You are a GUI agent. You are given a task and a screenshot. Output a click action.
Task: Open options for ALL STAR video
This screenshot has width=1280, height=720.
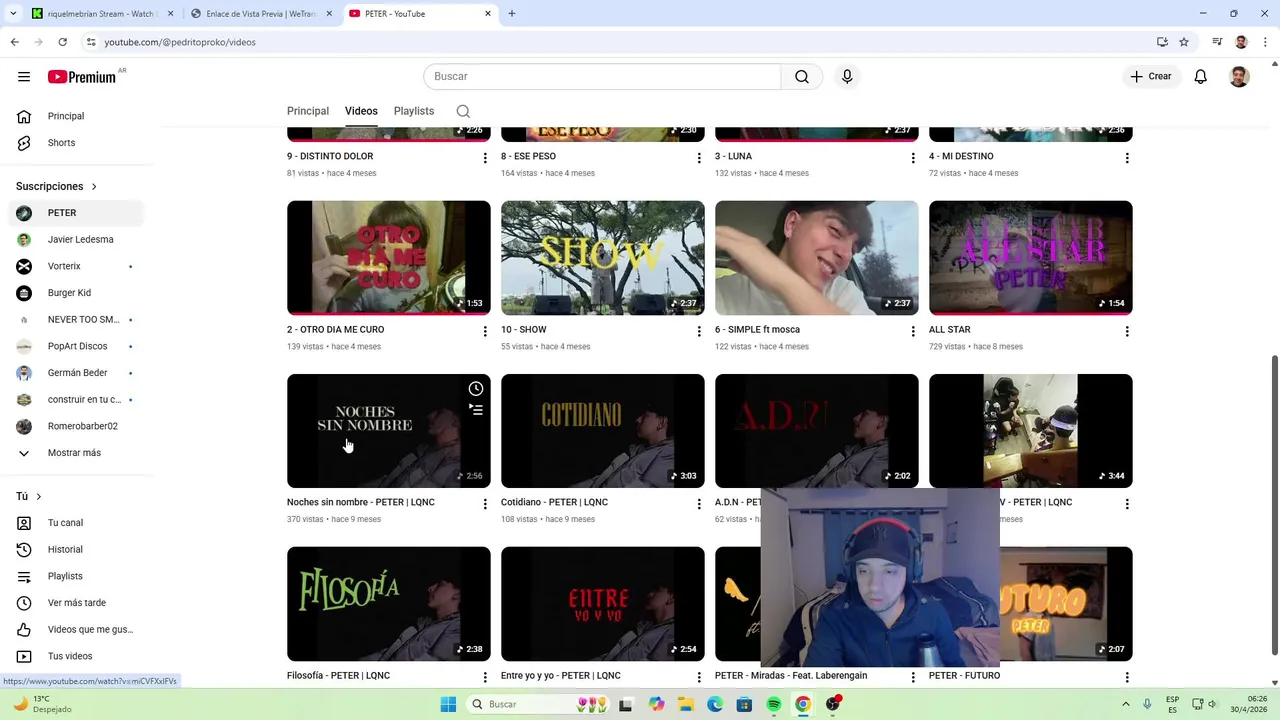[x=1127, y=331]
